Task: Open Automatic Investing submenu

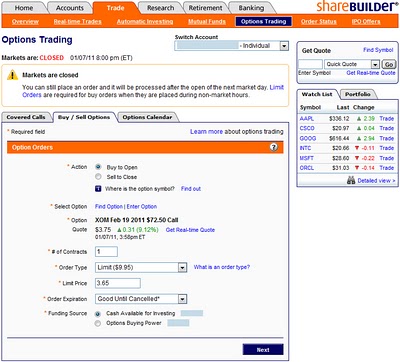Action: click(145, 22)
